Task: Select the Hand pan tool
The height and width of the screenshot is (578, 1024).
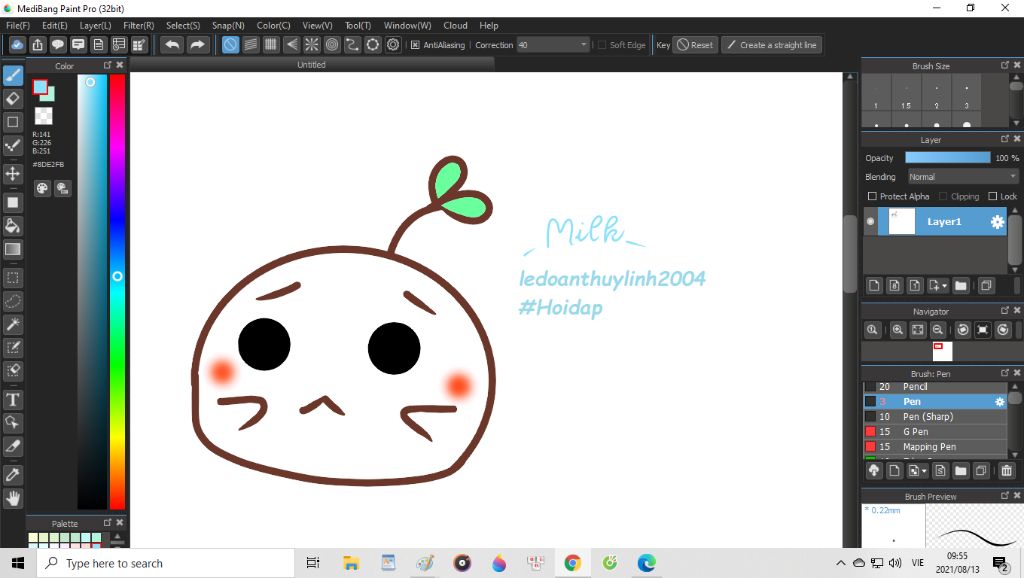Action: tap(12, 499)
